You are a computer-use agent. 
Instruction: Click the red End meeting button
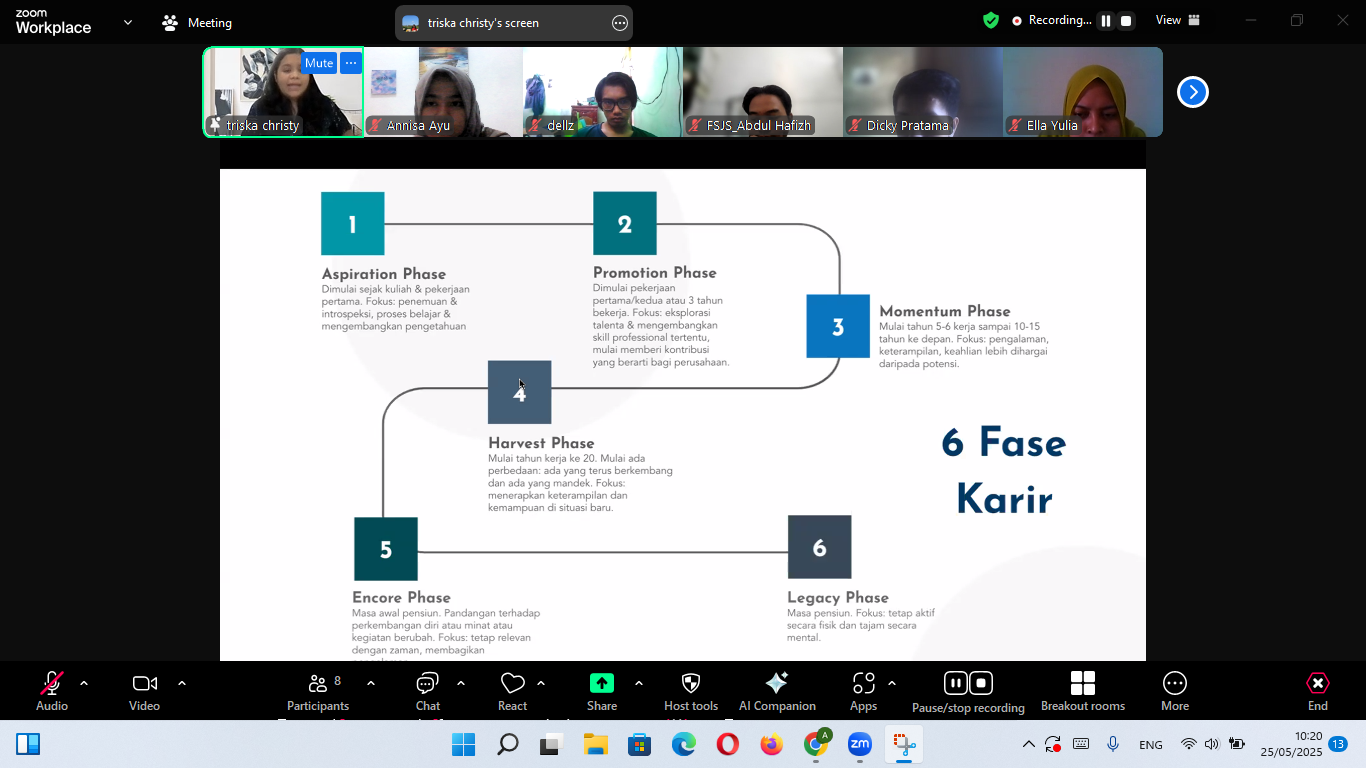click(x=1318, y=691)
